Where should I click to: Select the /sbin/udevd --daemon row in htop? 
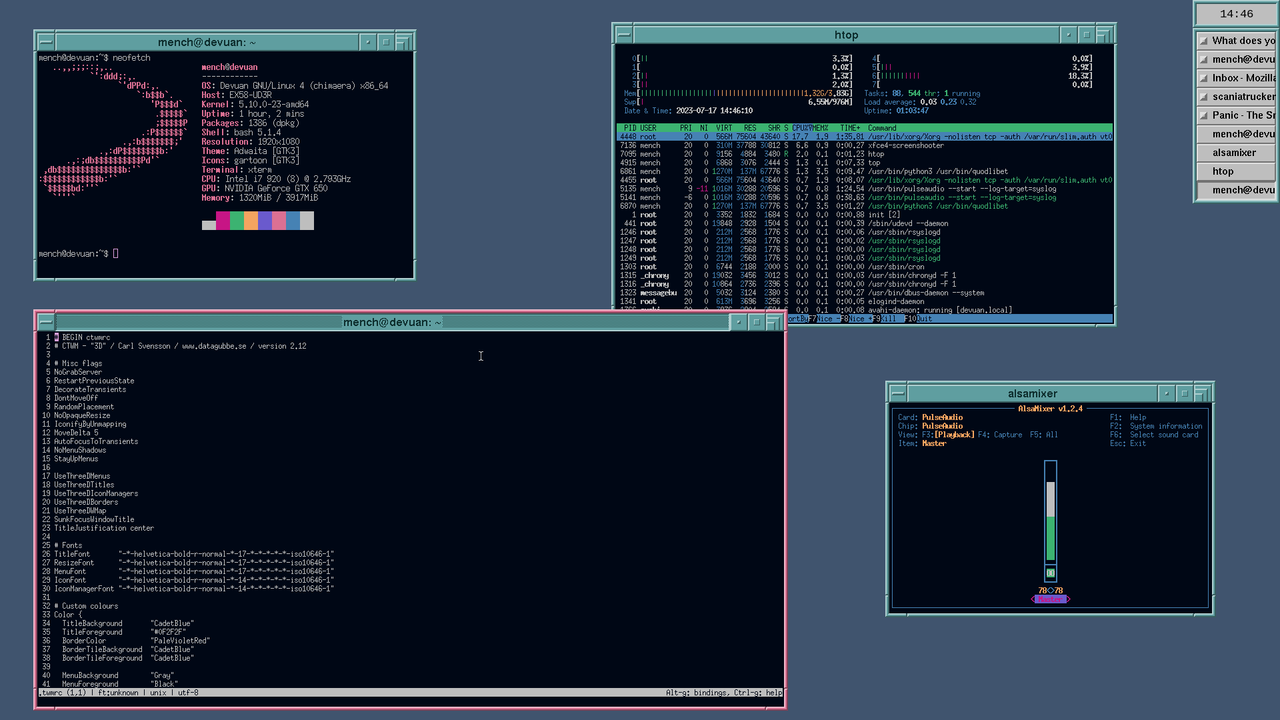tap(865, 223)
